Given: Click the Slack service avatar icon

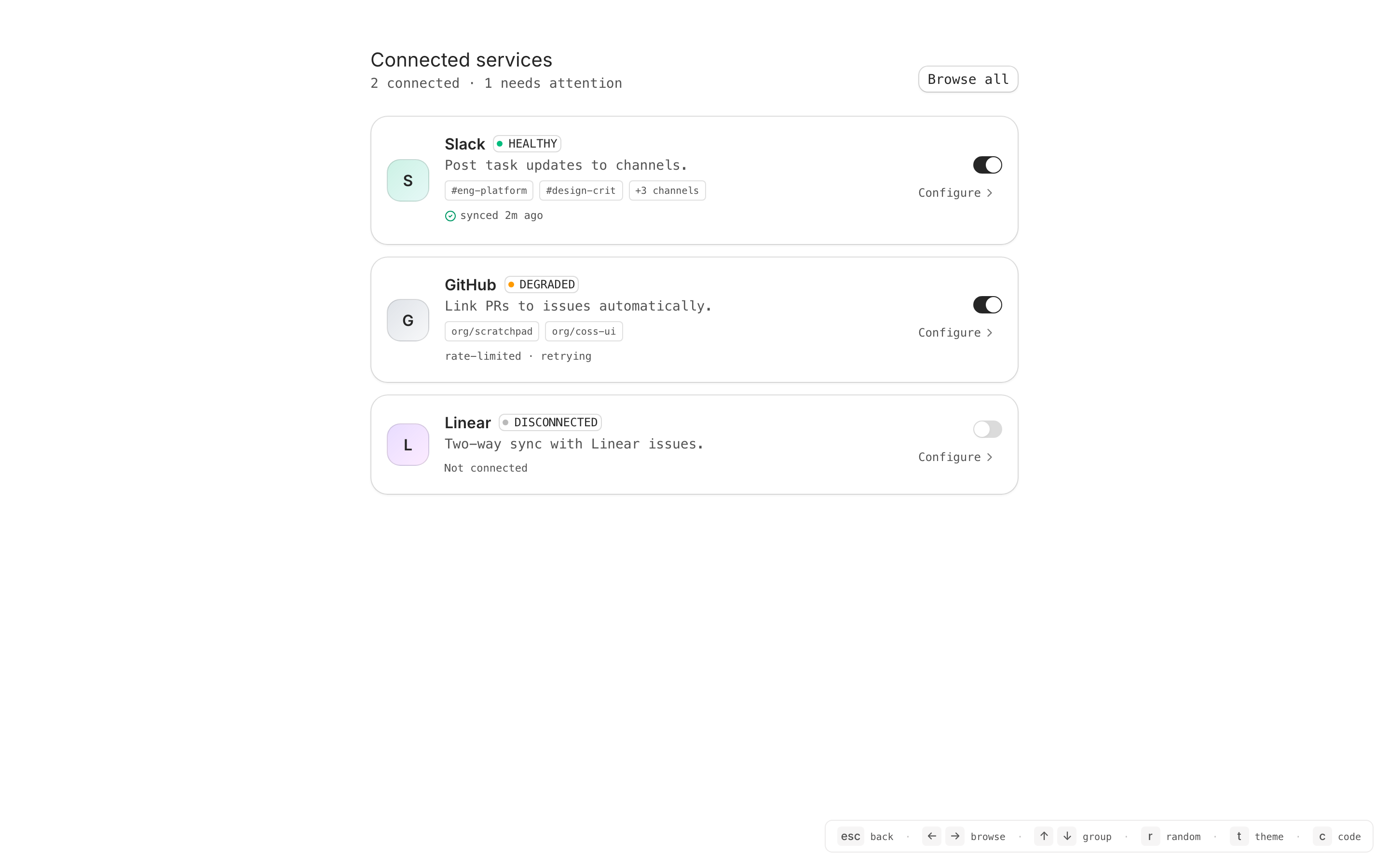Looking at the screenshot, I should [x=408, y=180].
